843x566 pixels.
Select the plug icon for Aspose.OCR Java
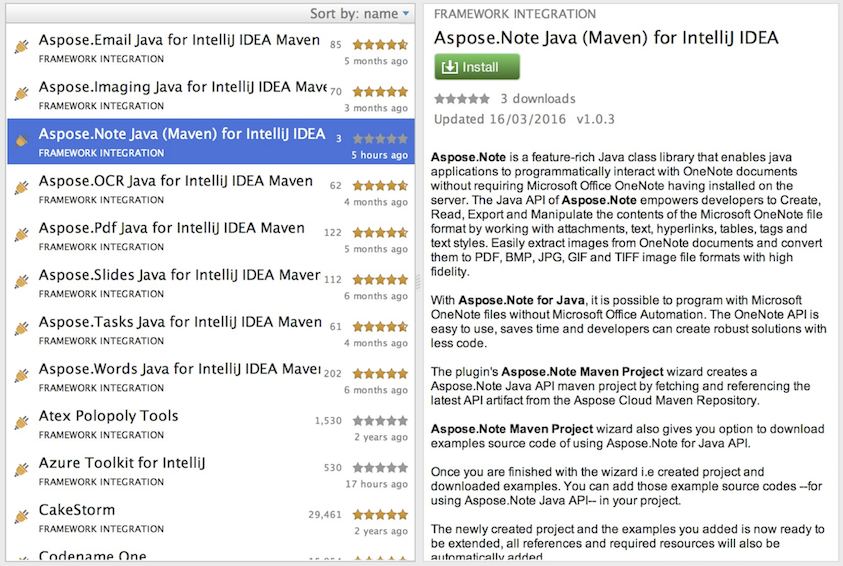tap(22, 188)
